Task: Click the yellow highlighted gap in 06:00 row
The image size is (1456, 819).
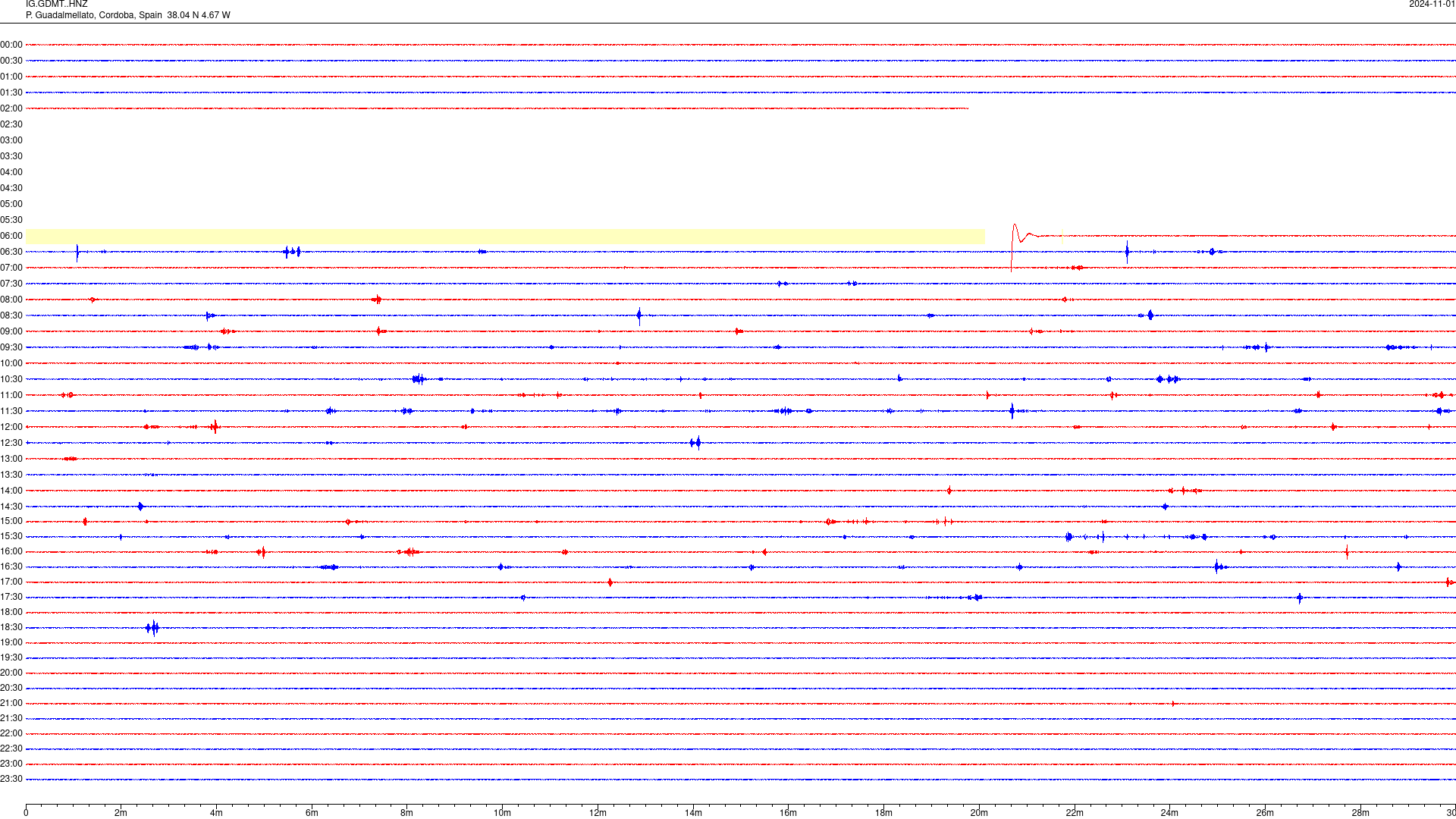Action: coord(505,236)
